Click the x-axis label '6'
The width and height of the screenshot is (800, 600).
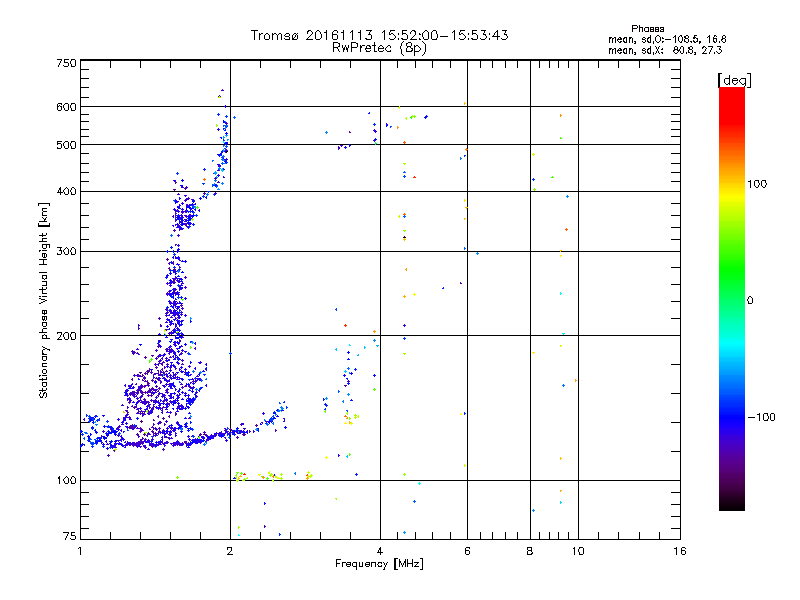coord(467,551)
